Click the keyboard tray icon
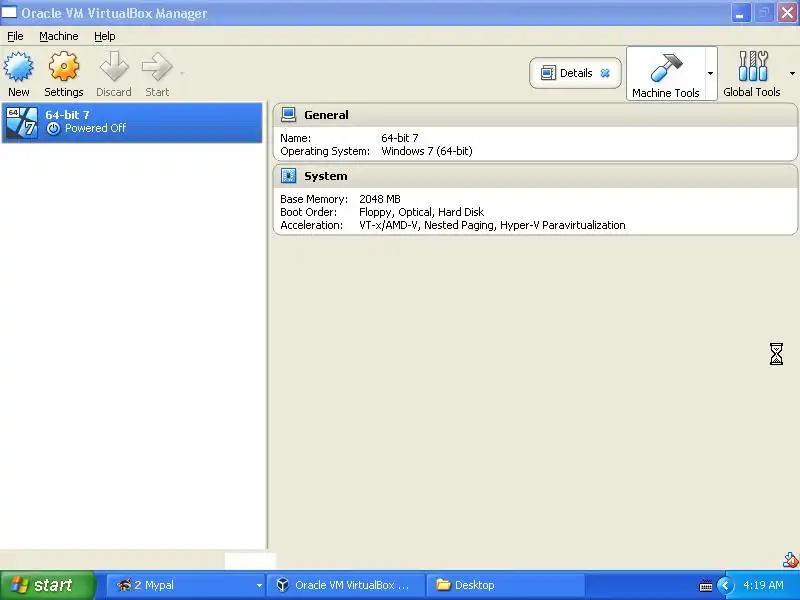This screenshot has height=600, width=800. point(706,586)
